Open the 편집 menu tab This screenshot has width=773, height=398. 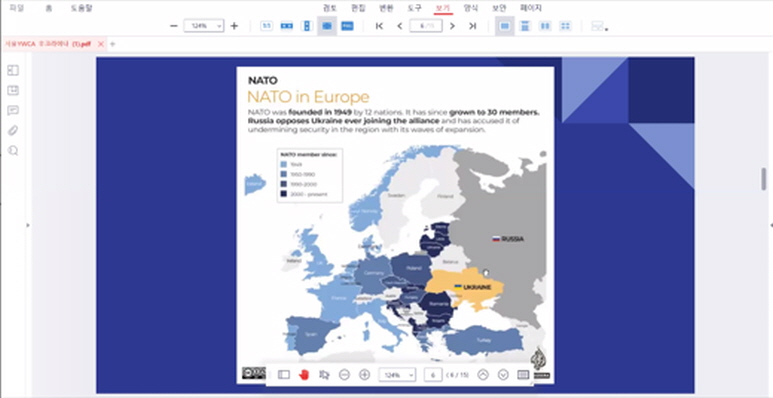click(x=358, y=8)
